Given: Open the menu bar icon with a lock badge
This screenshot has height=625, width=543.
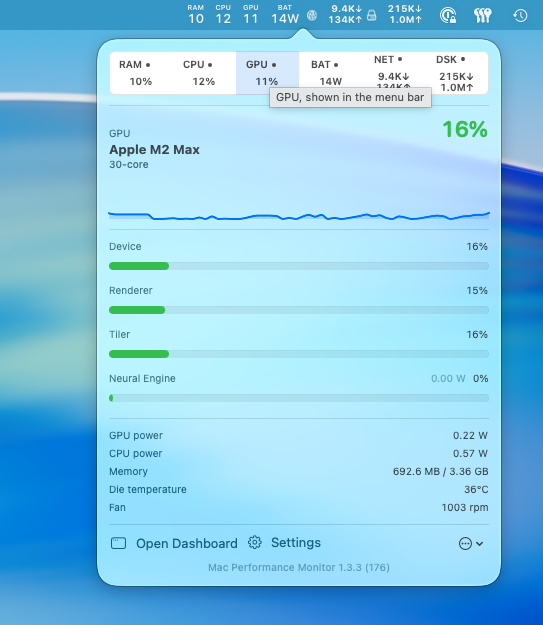Looking at the screenshot, I should click(x=448, y=16).
